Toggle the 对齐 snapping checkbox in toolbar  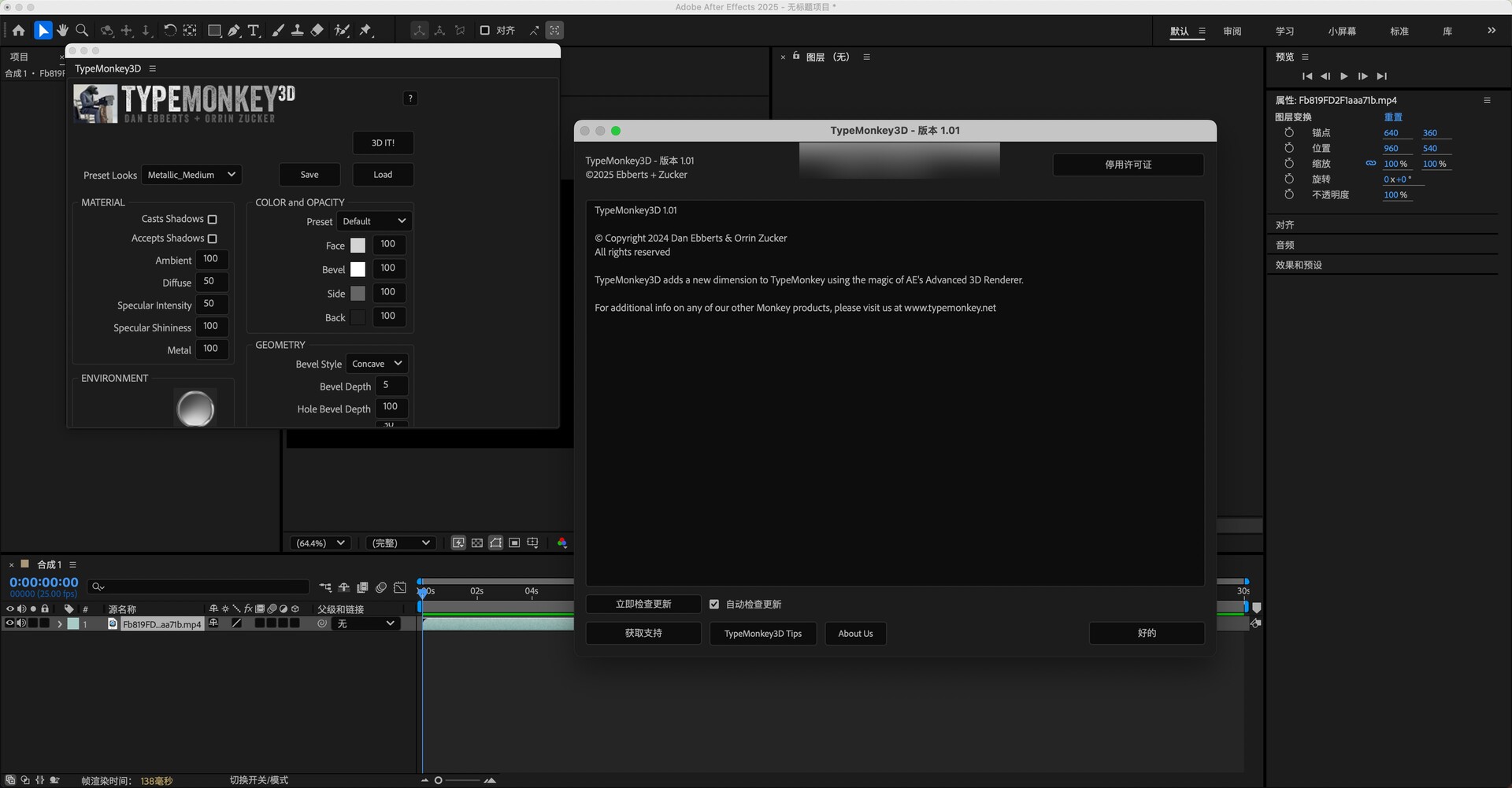coord(485,31)
